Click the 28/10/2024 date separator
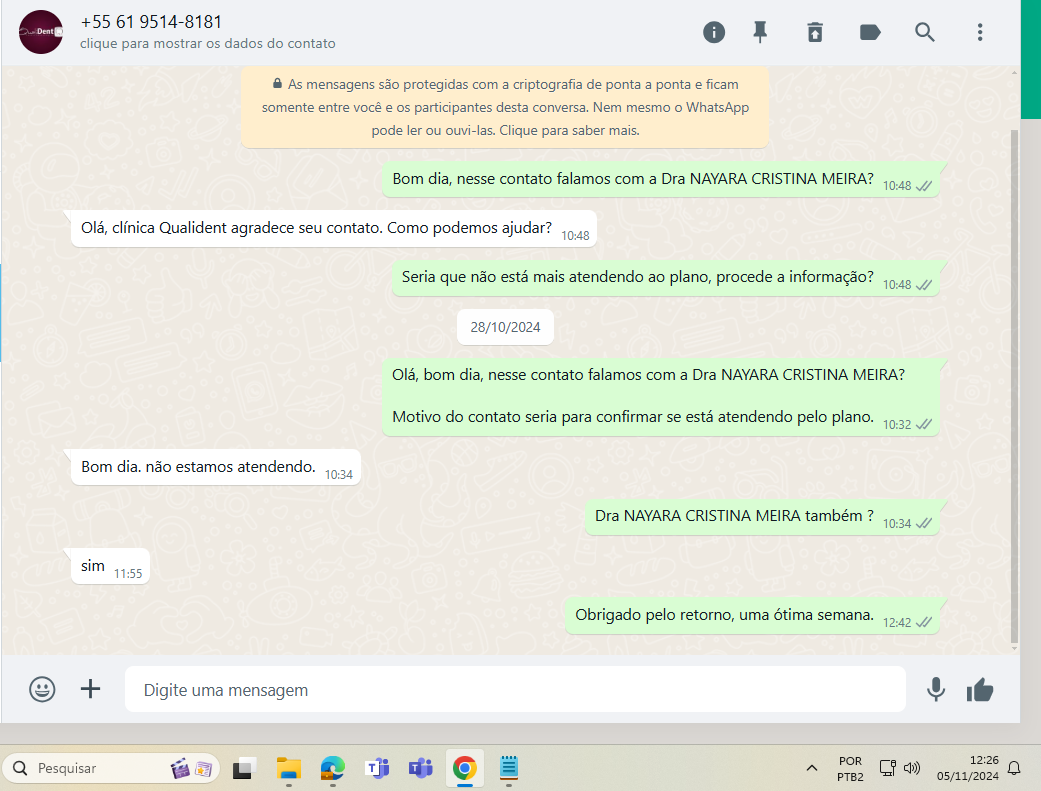The width and height of the screenshot is (1041, 791). (x=505, y=327)
